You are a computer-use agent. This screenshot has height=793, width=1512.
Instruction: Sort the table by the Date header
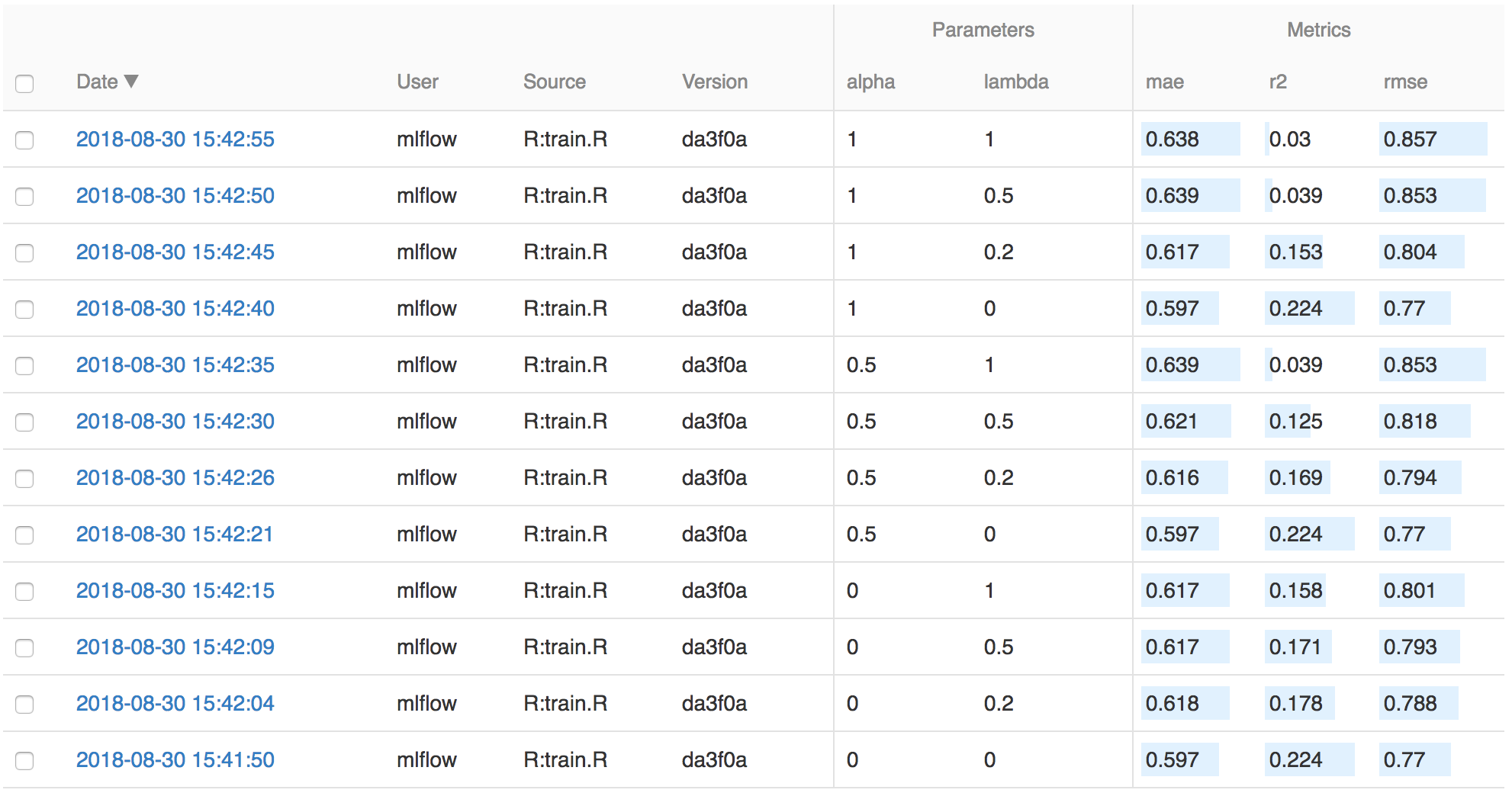tap(99, 81)
